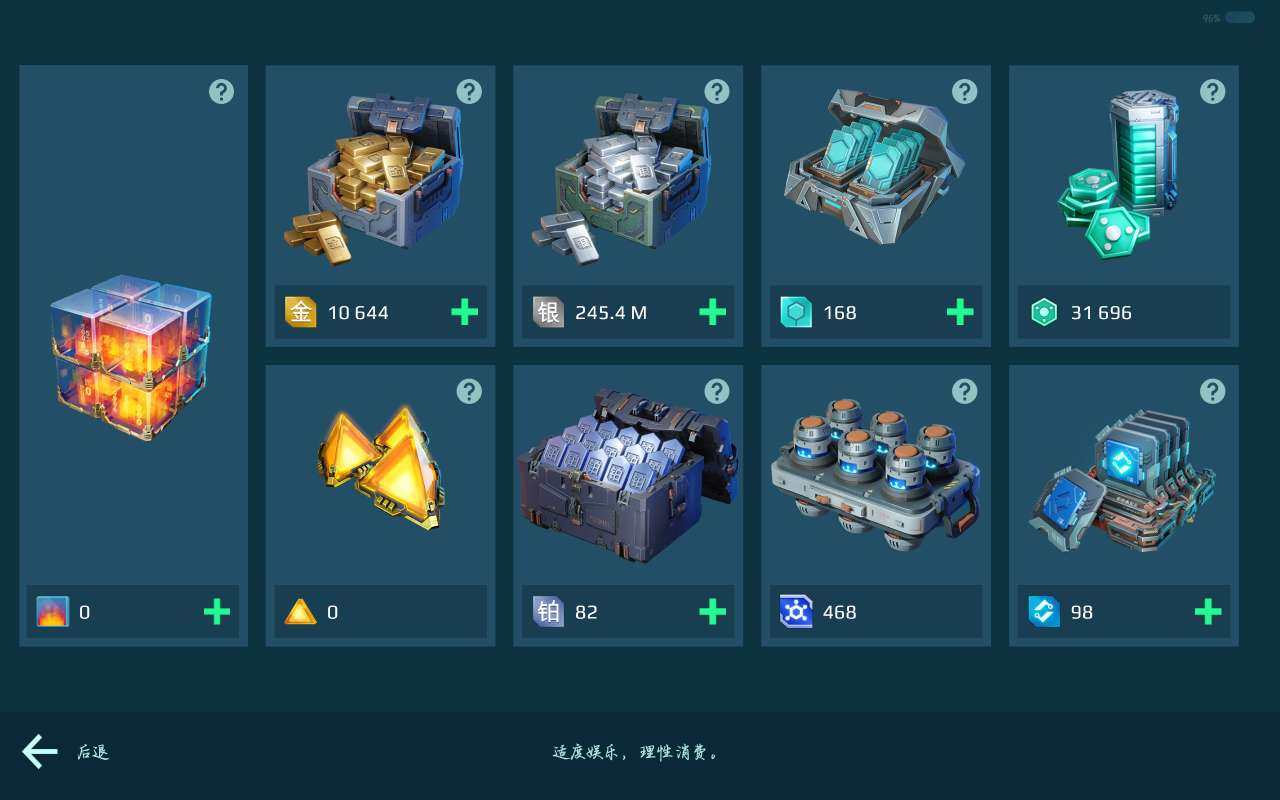Click the 后退 back label
The image size is (1280, 800).
[93, 752]
